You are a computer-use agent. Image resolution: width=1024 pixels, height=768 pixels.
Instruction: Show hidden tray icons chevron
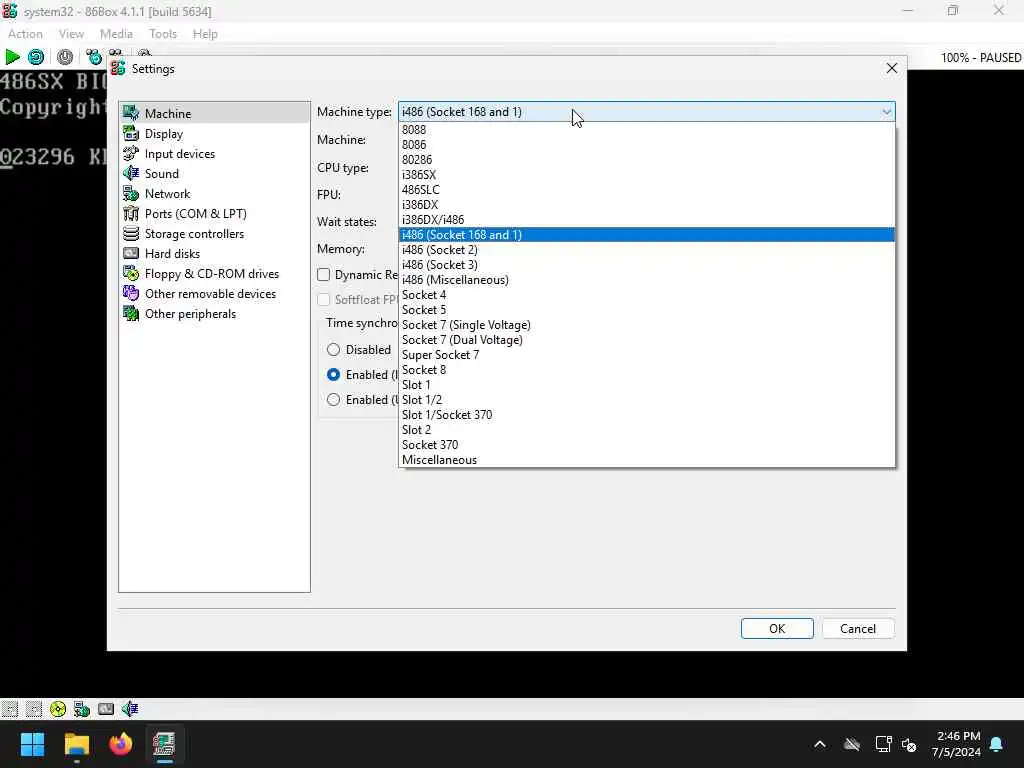coord(820,744)
